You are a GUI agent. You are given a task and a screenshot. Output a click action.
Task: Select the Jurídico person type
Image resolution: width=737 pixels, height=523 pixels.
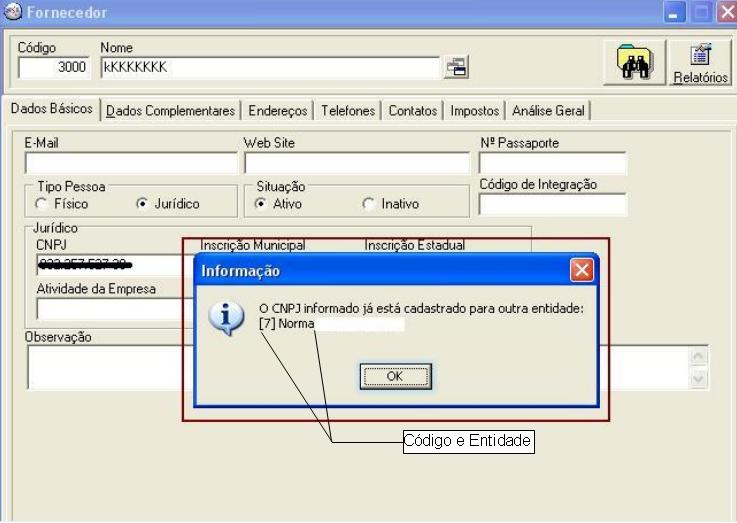(142, 204)
